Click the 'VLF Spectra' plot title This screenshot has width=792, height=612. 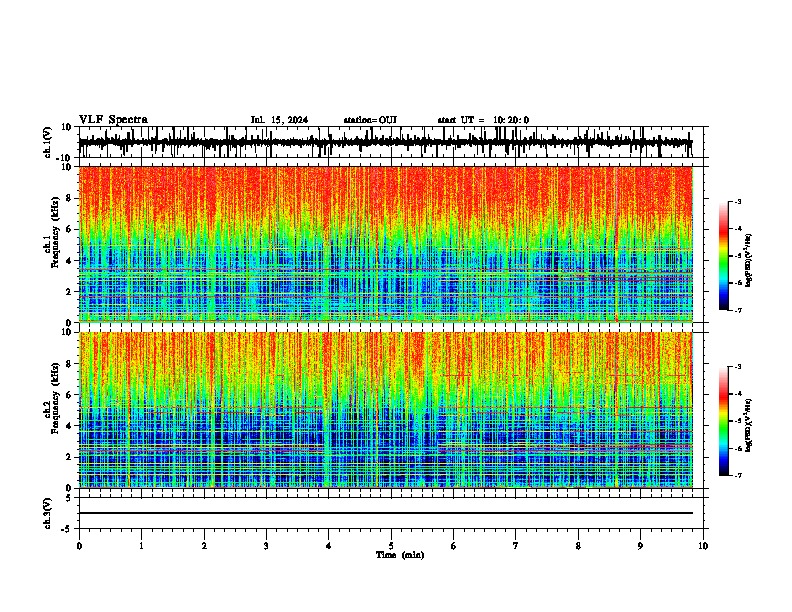tap(113, 120)
